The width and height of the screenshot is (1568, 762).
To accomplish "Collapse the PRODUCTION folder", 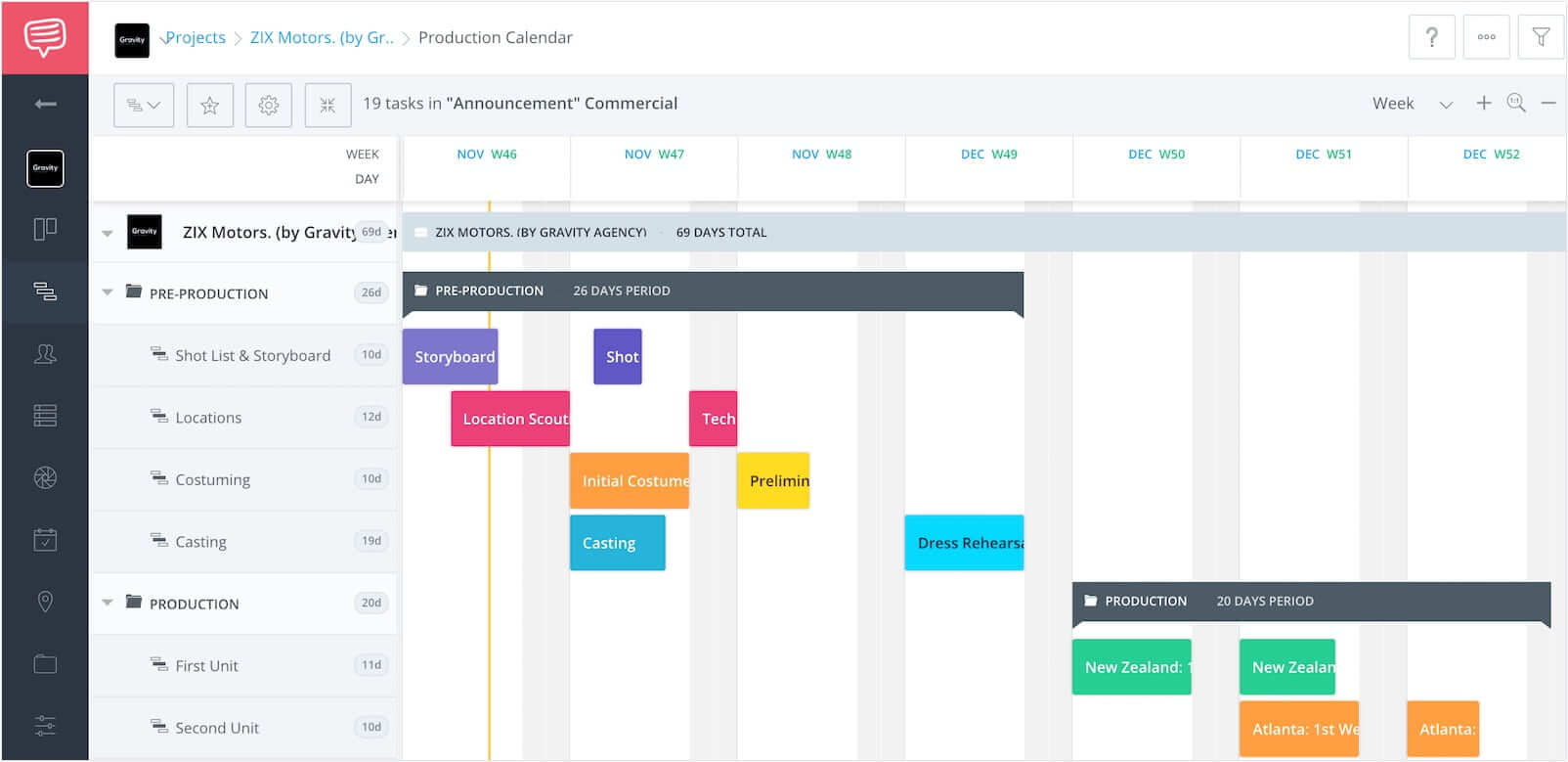I will point(108,603).
